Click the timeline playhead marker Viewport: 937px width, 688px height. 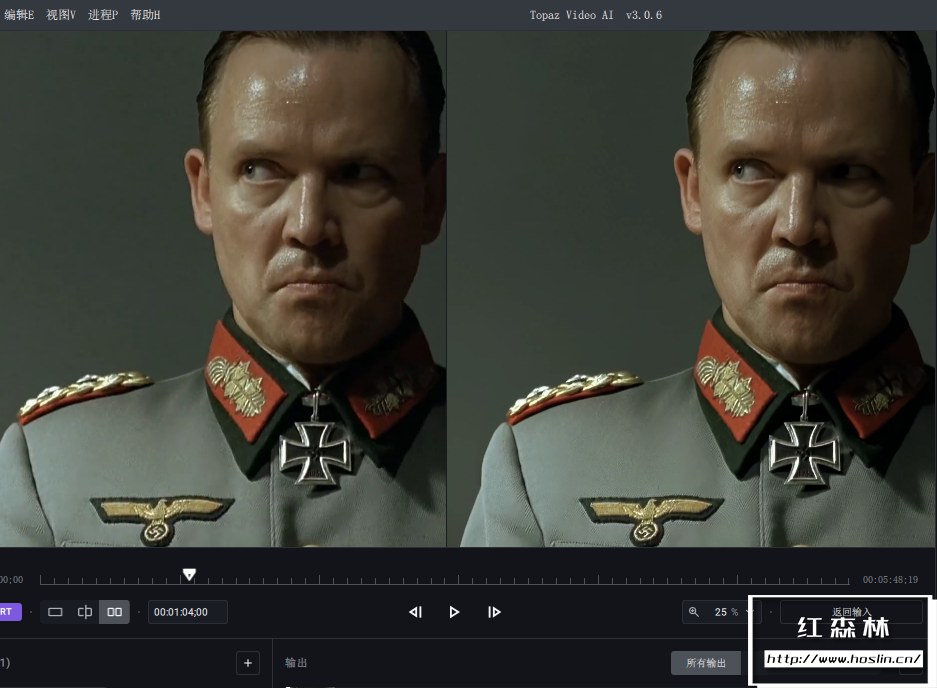pyautogui.click(x=189, y=574)
